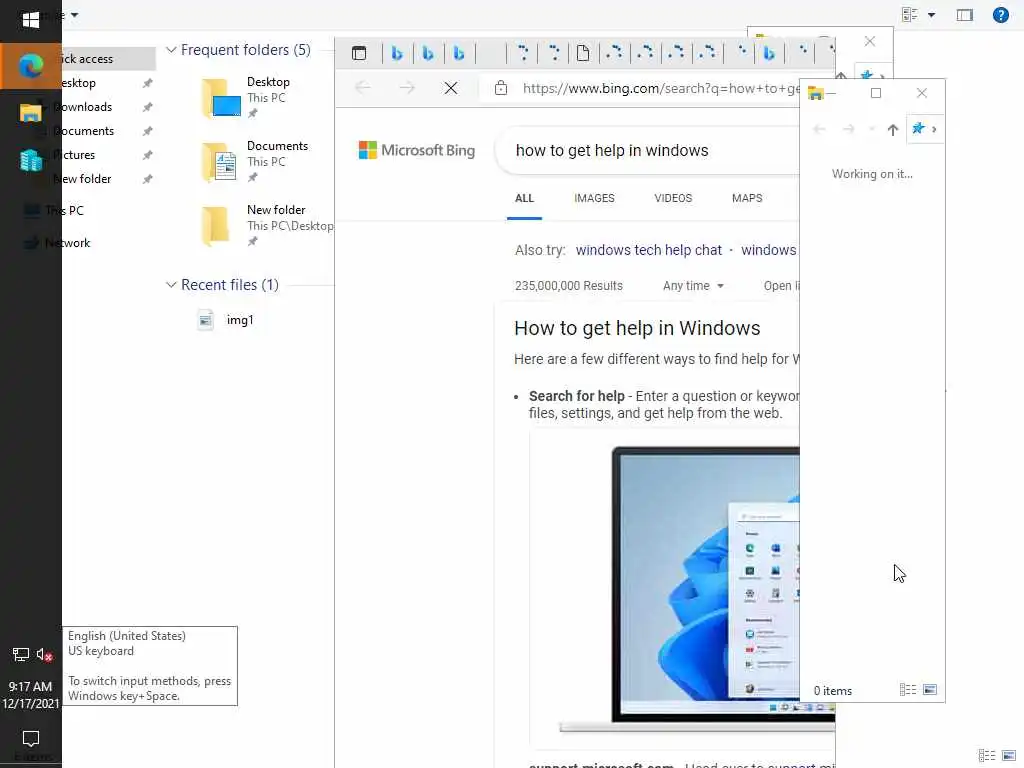Go back in the small Explorer window
This screenshot has width=1024, height=768.
tap(819, 129)
